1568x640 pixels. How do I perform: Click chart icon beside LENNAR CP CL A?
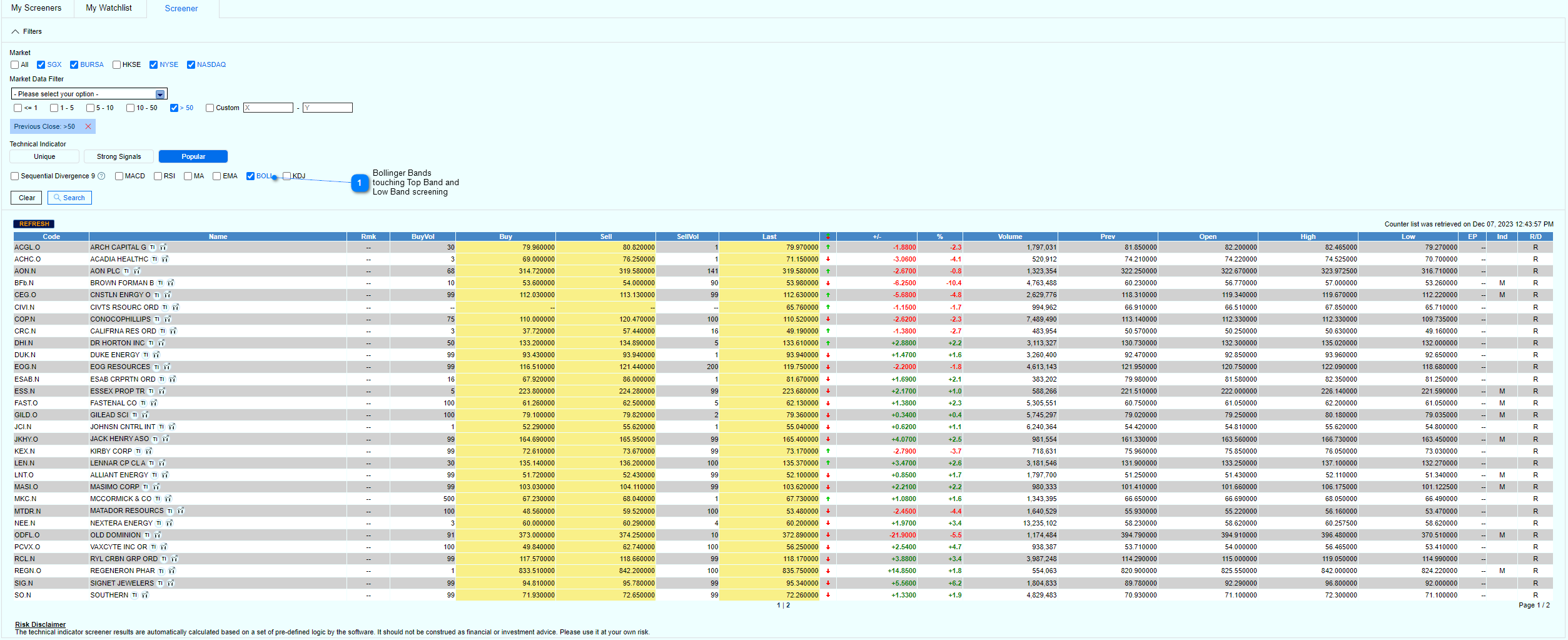coord(162,463)
